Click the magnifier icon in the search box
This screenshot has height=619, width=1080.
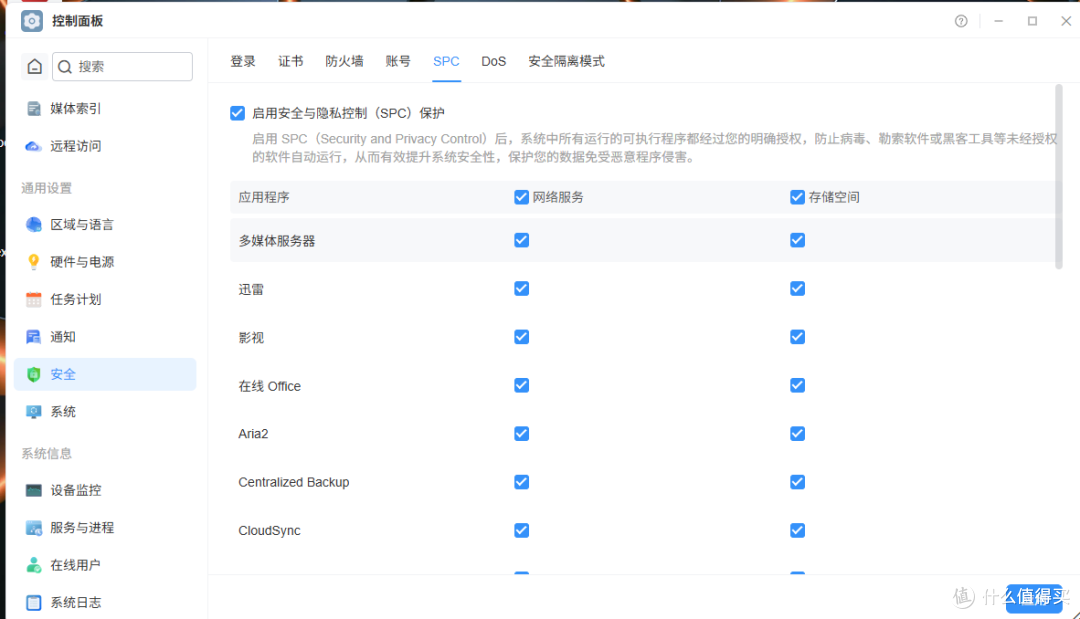pyautogui.click(x=65, y=67)
